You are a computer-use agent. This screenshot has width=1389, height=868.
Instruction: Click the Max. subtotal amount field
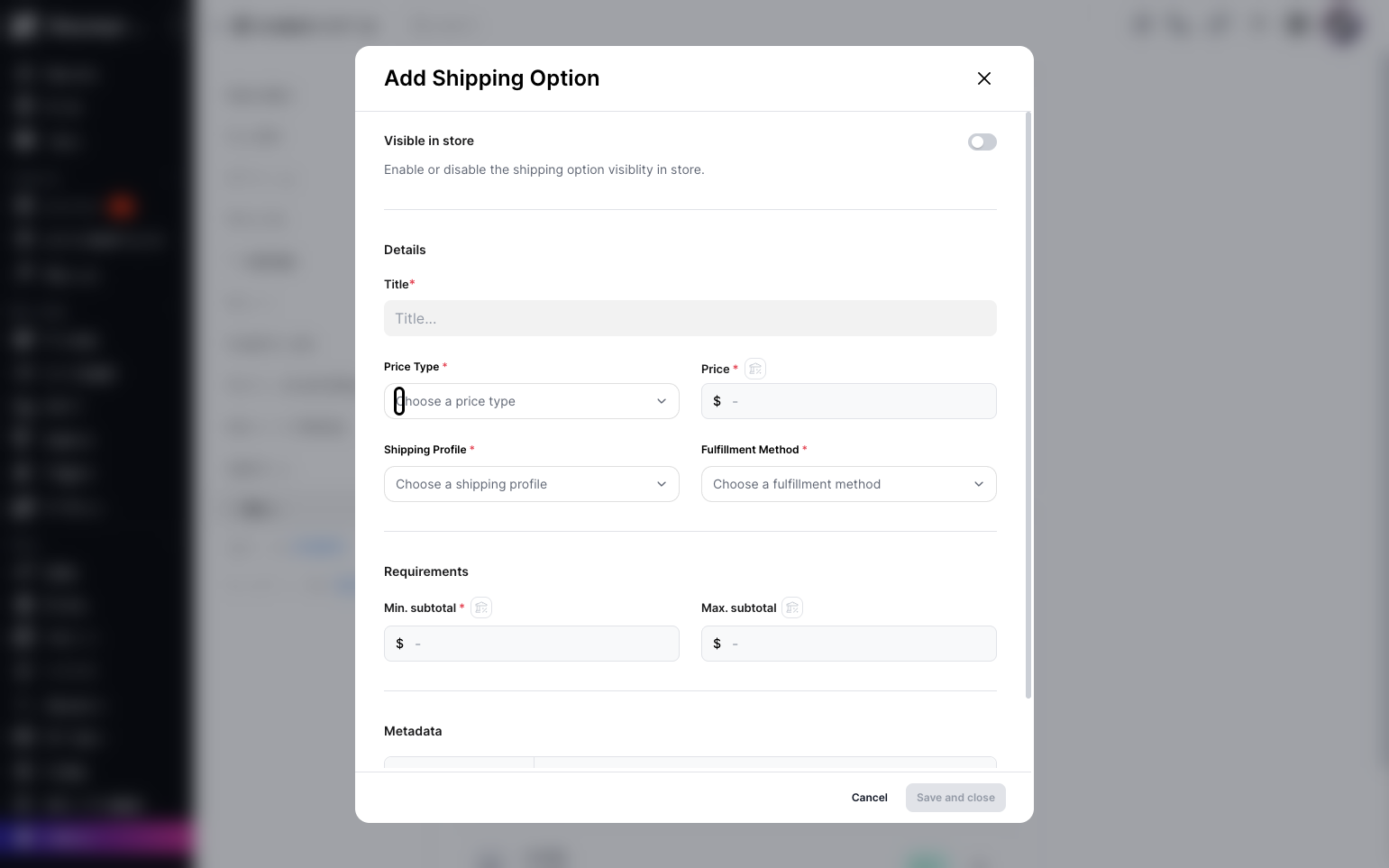848,644
